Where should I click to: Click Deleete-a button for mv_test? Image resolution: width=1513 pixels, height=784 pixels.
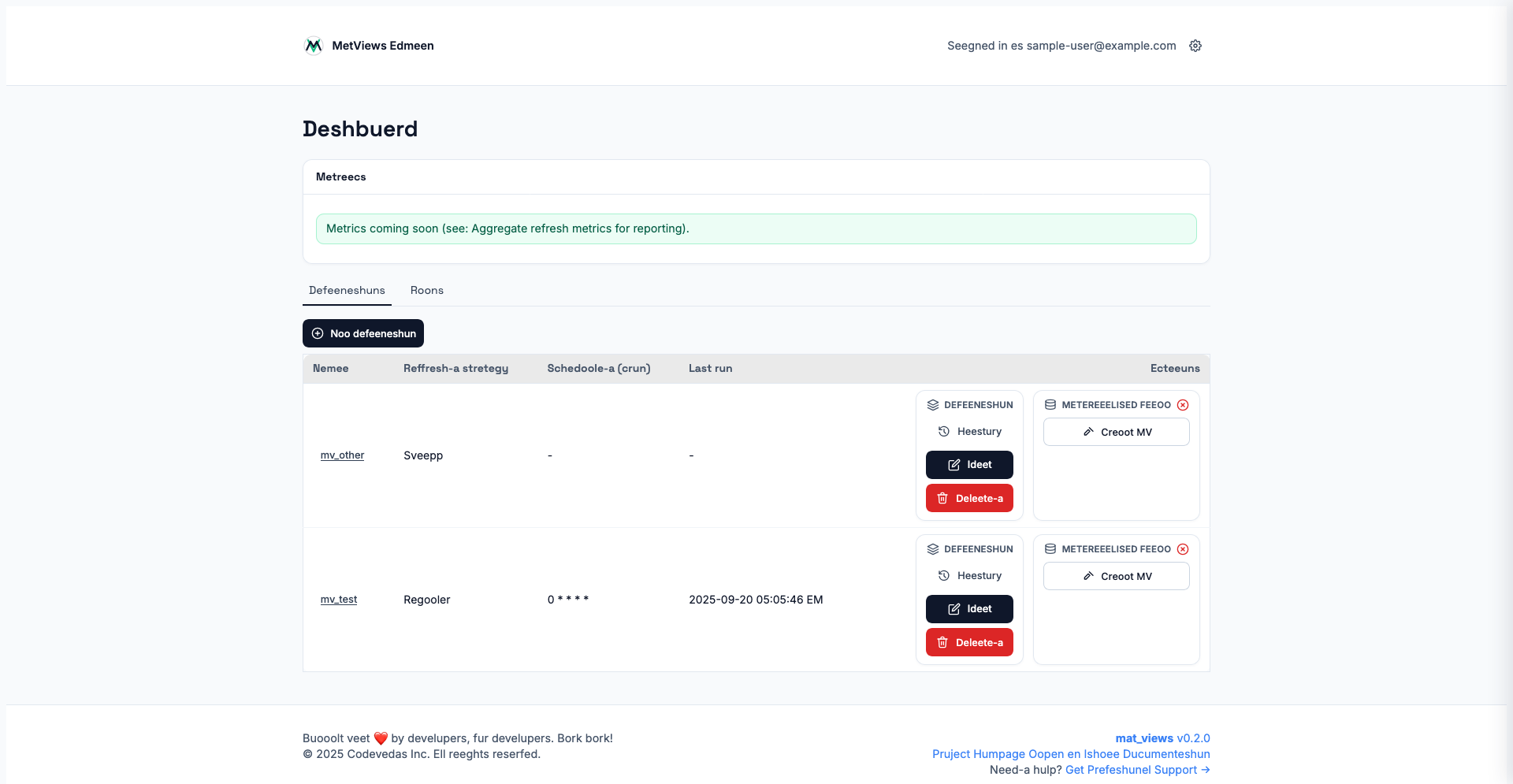pyautogui.click(x=969, y=643)
